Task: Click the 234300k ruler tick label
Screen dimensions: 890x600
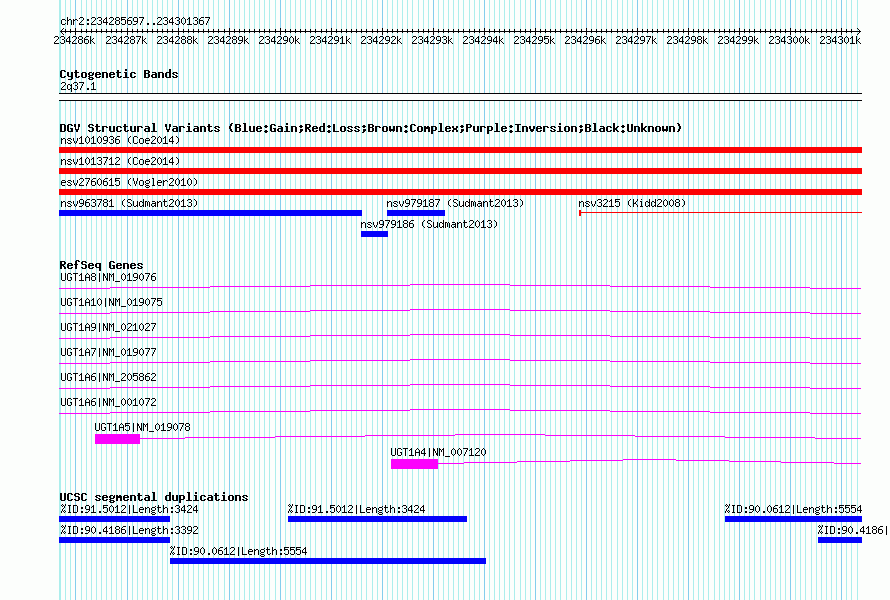Action: point(789,40)
